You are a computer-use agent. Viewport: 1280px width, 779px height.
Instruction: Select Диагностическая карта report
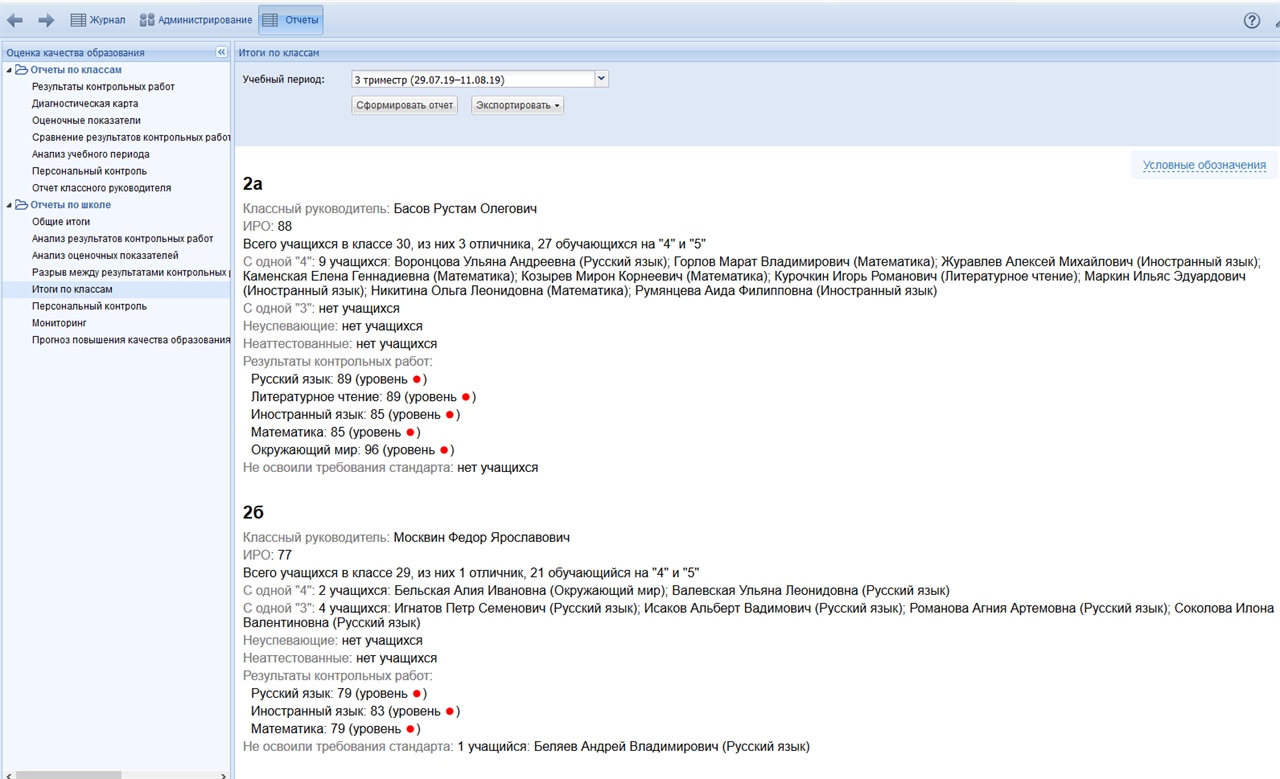(85, 104)
